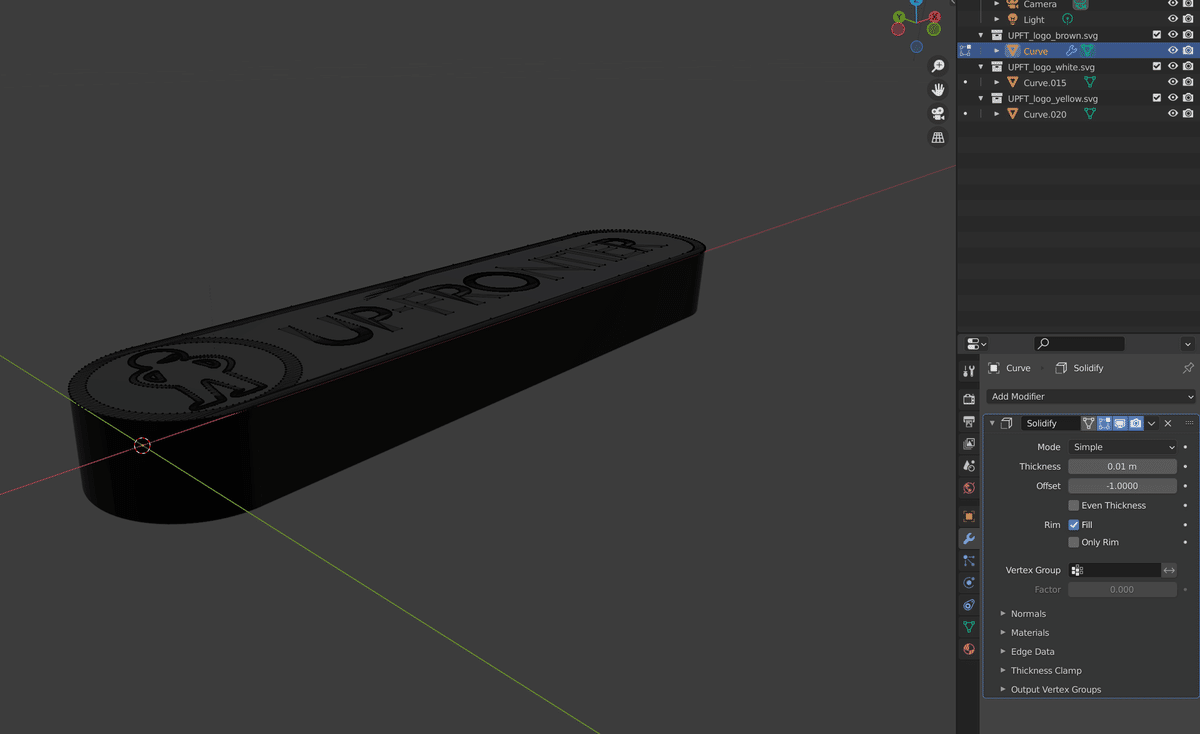Disable rendering for Light camera icon
The height and width of the screenshot is (734, 1200).
click(1188, 20)
